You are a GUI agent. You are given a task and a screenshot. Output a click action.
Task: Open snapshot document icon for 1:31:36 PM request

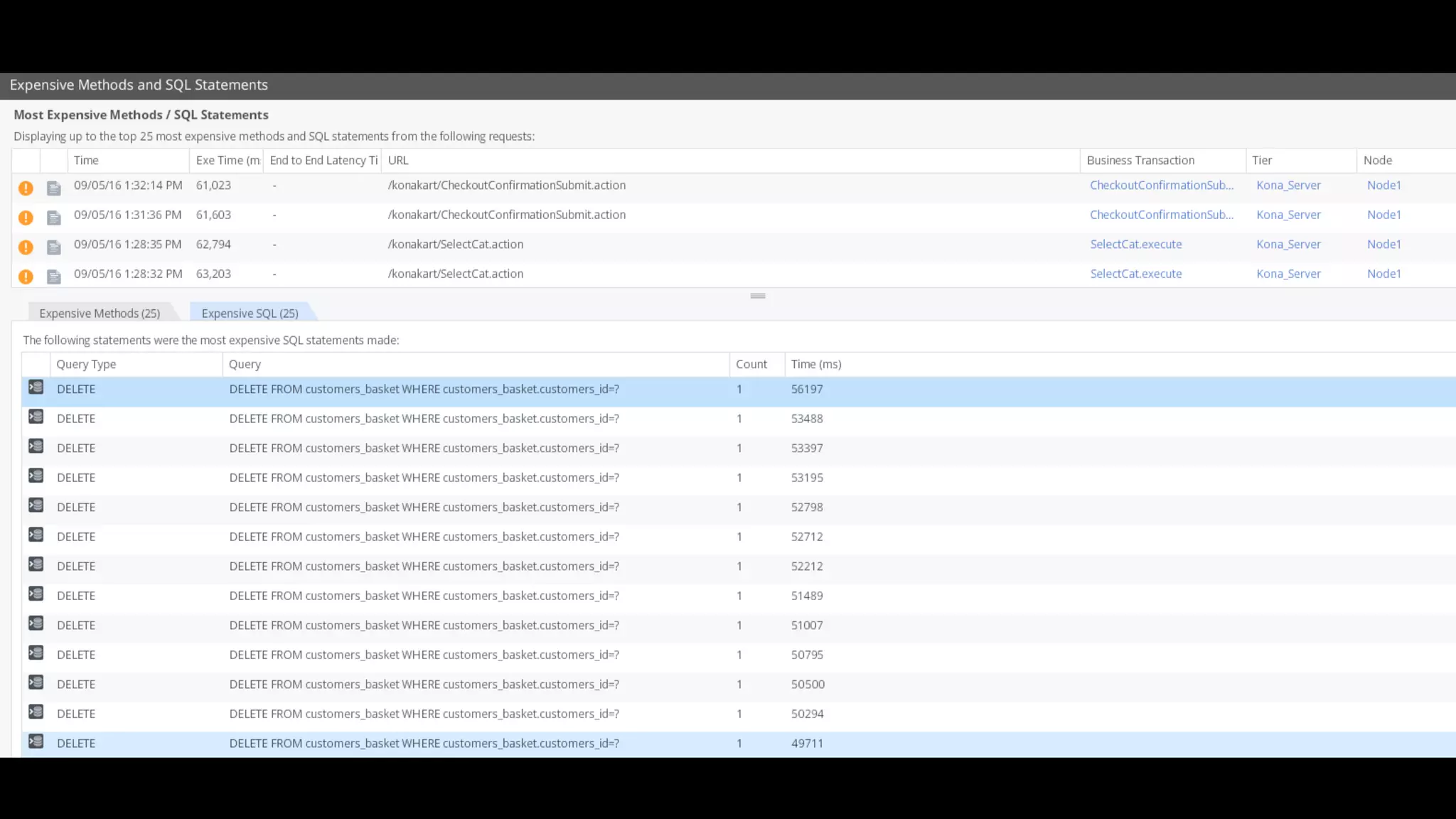pyautogui.click(x=54, y=218)
